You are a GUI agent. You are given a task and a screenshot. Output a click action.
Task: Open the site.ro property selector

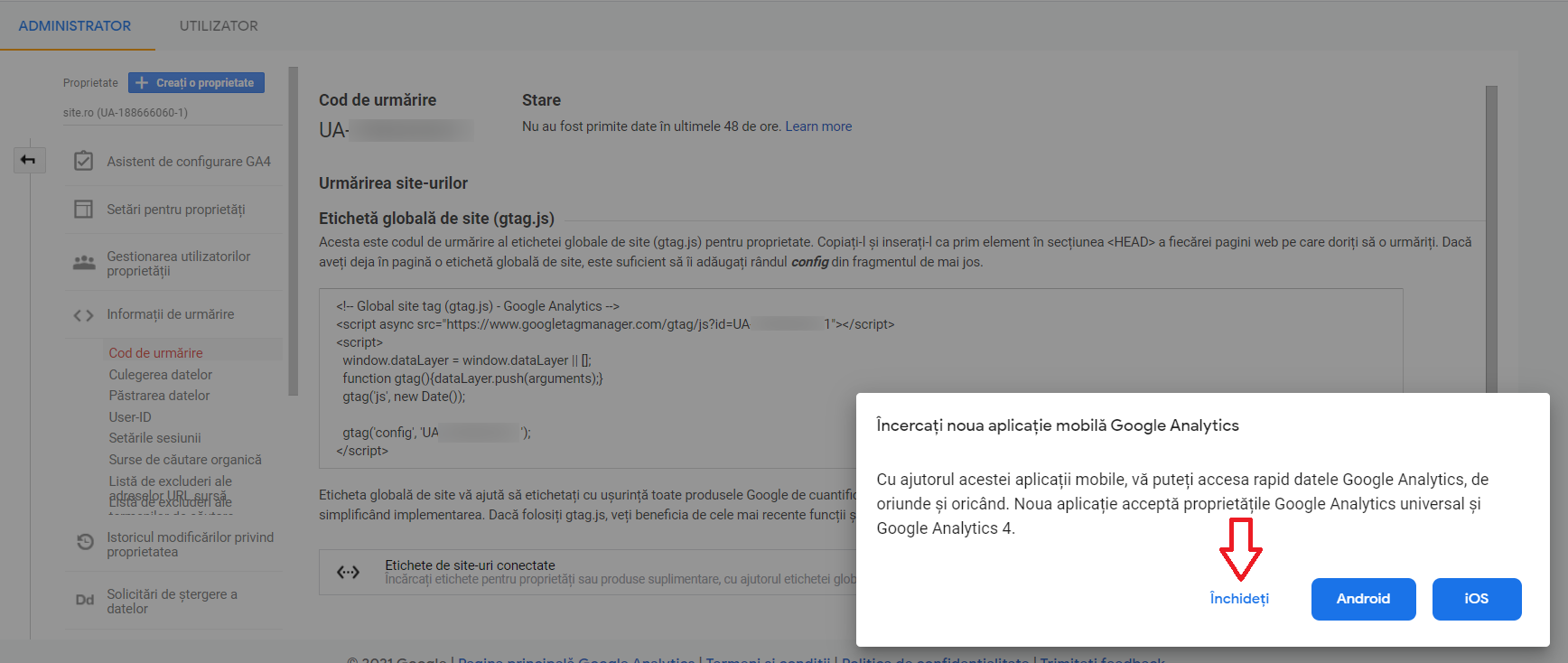(126, 113)
